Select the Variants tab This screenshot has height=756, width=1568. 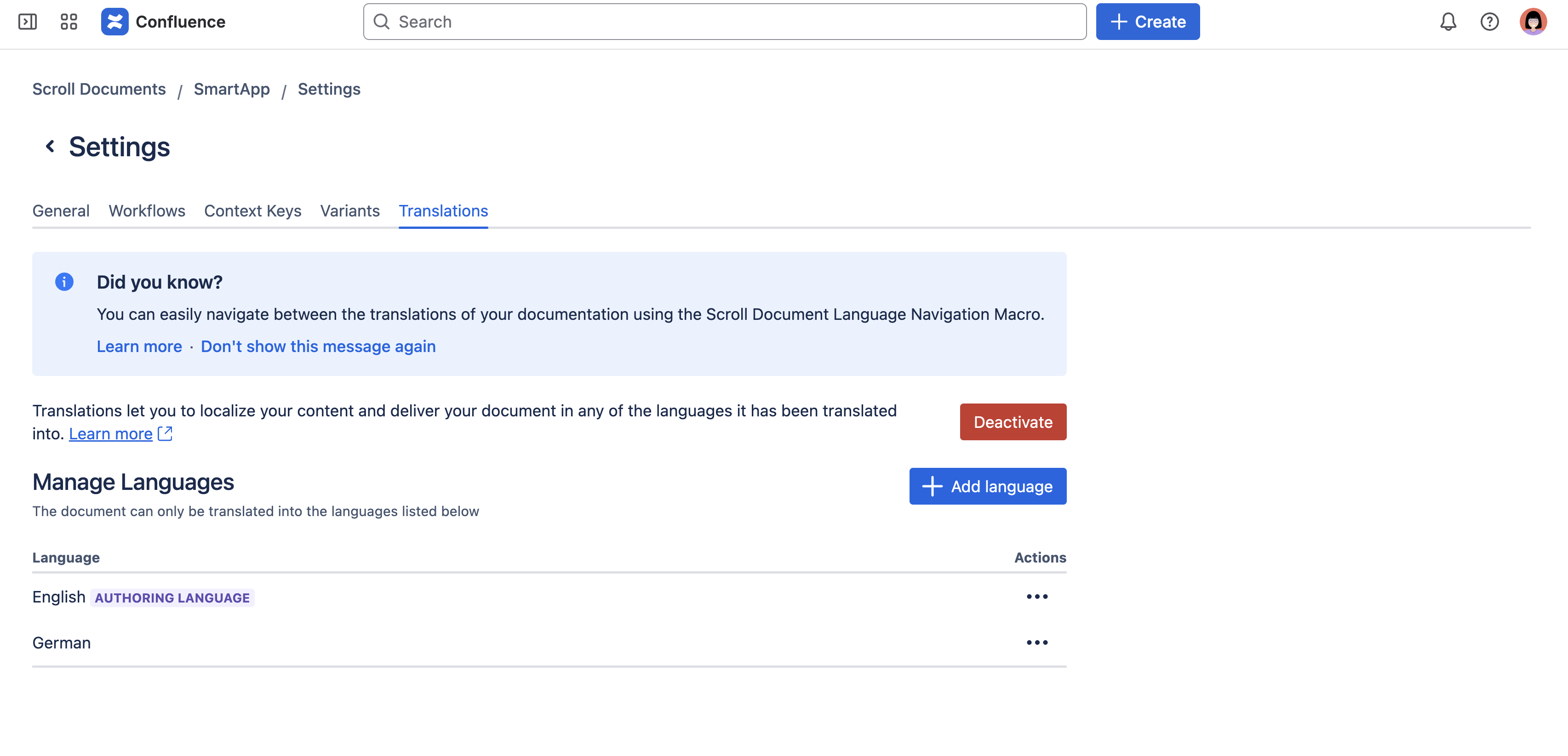pos(350,211)
